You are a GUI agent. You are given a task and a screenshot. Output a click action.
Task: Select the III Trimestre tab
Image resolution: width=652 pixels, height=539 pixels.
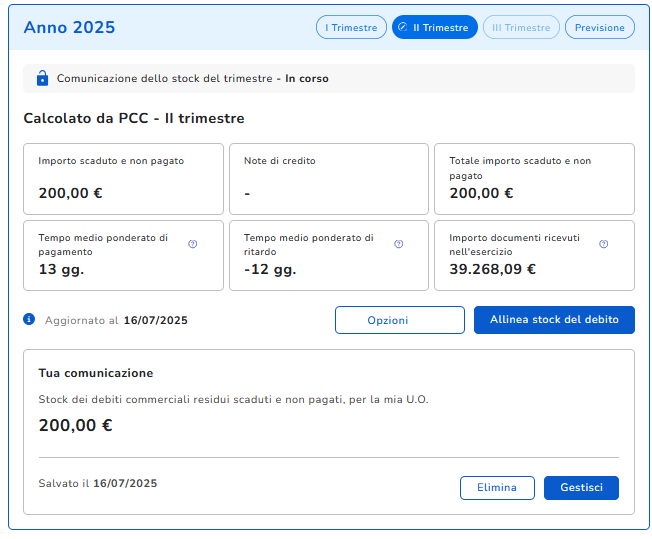[521, 27]
